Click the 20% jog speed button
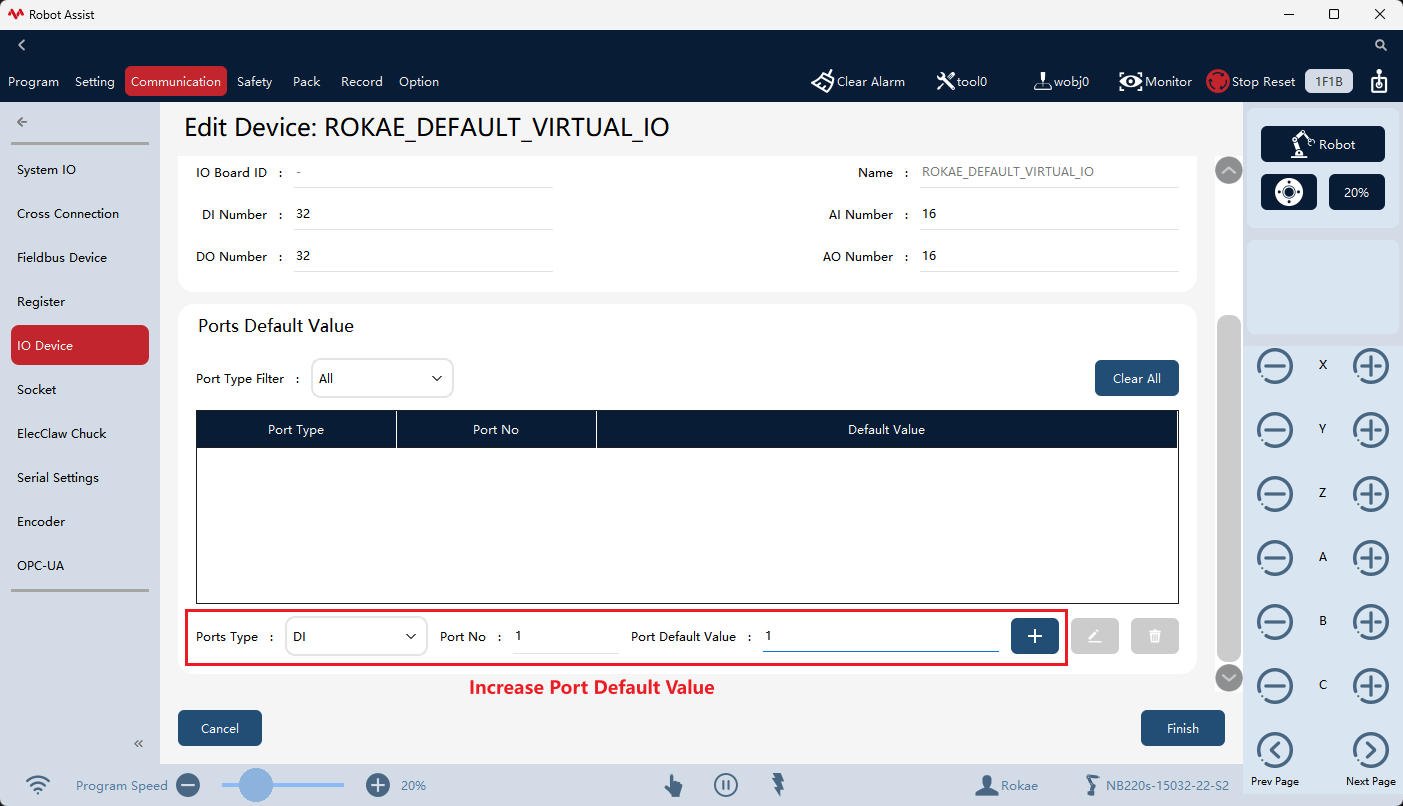Screen dimensions: 1403x806 (x=1356, y=192)
